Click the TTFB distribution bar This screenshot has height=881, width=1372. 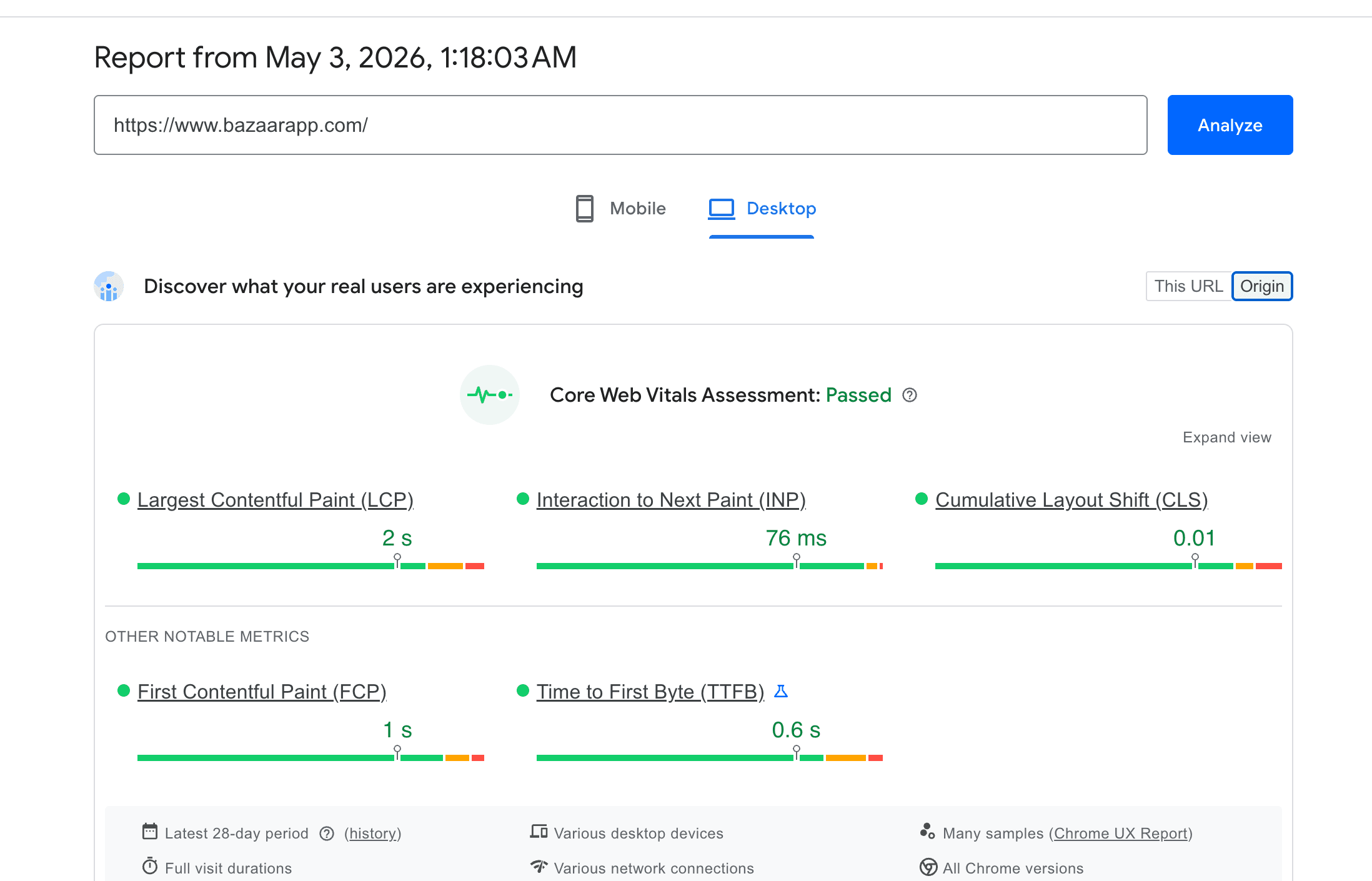710,758
